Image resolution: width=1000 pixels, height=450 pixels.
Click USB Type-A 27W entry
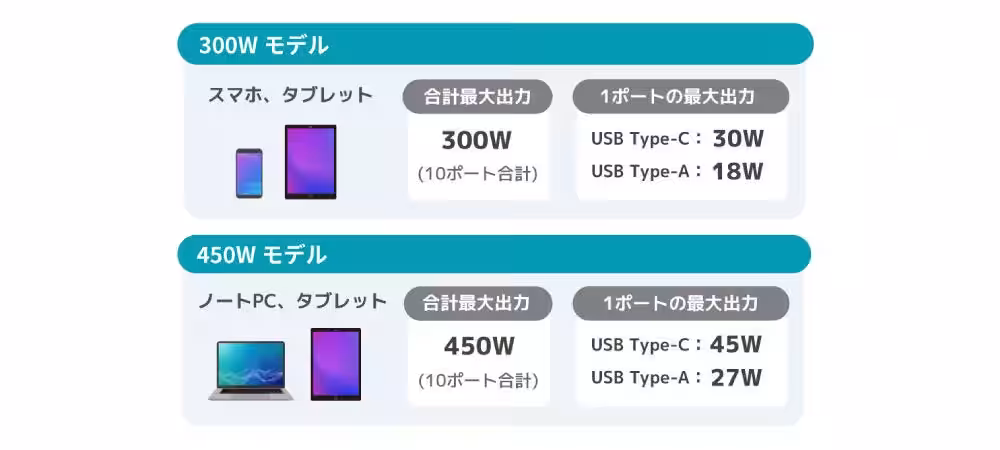coord(676,378)
